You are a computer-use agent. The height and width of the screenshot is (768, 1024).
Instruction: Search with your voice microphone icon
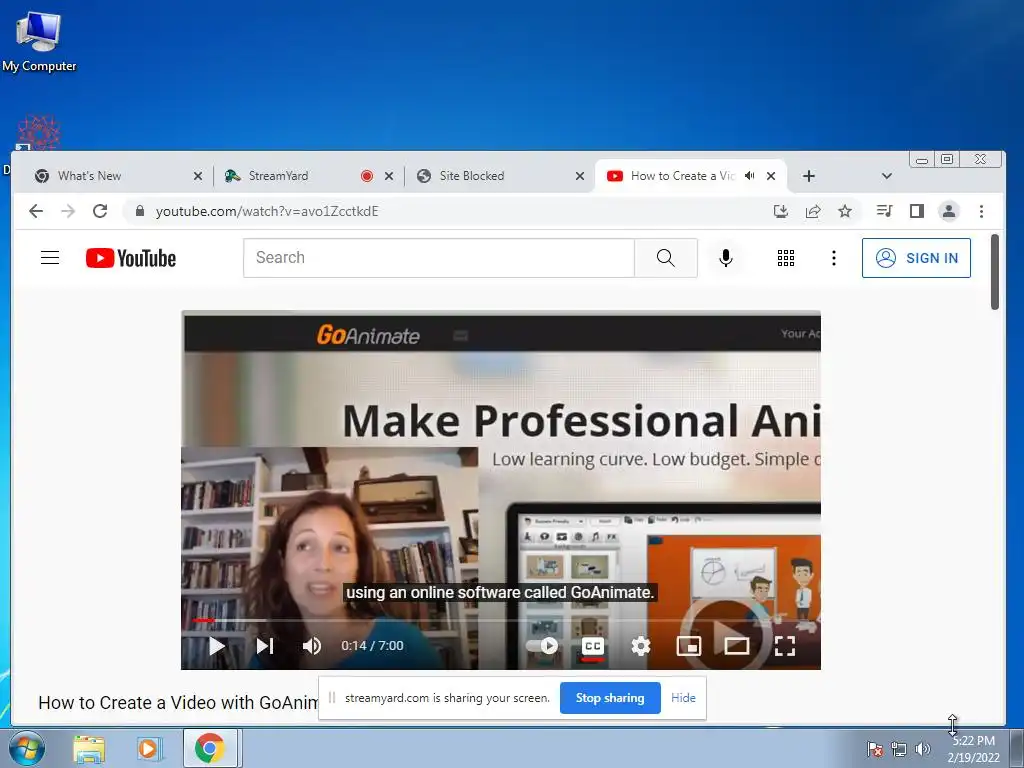(726, 258)
